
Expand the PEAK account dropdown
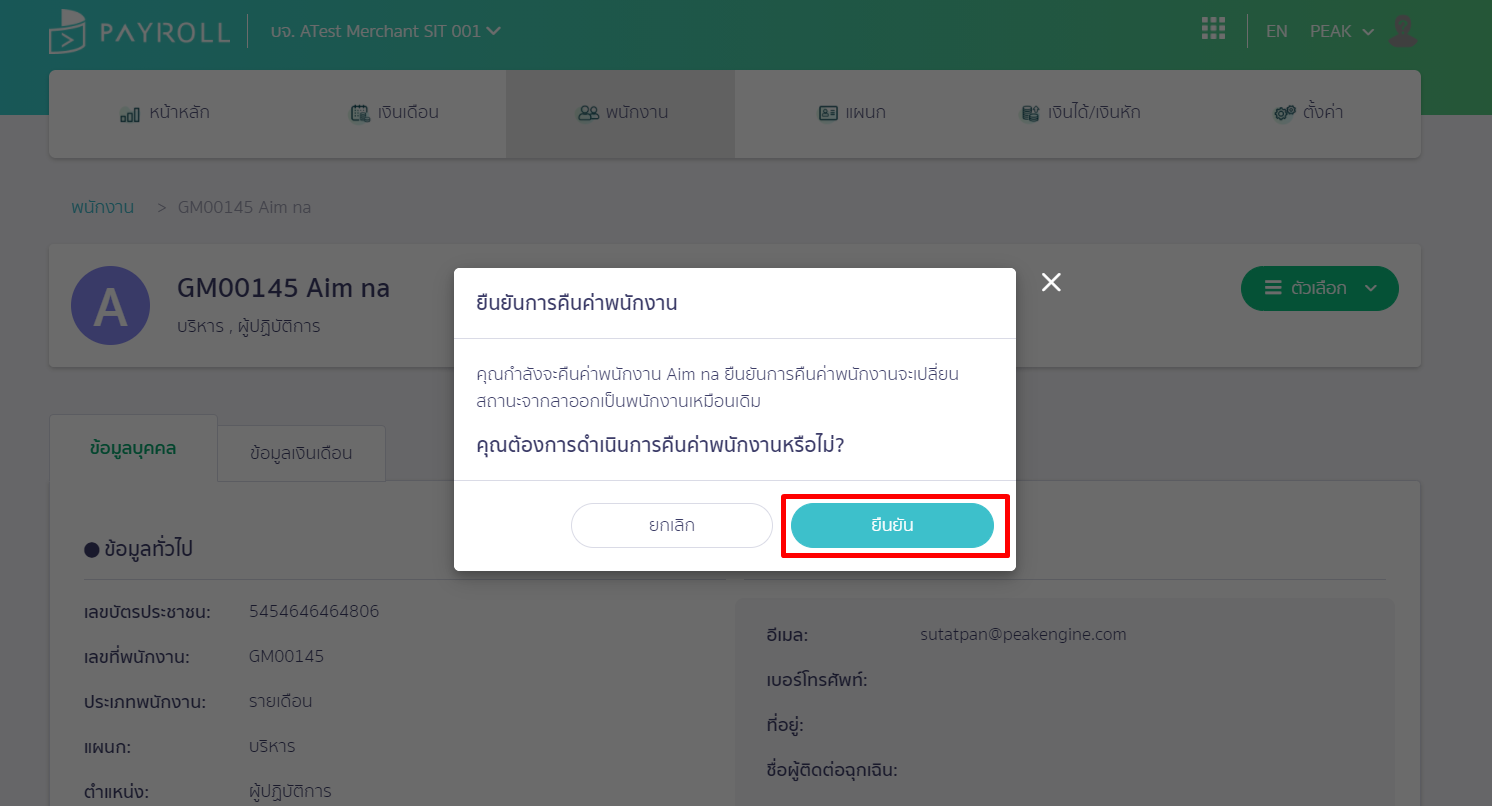(x=1342, y=31)
